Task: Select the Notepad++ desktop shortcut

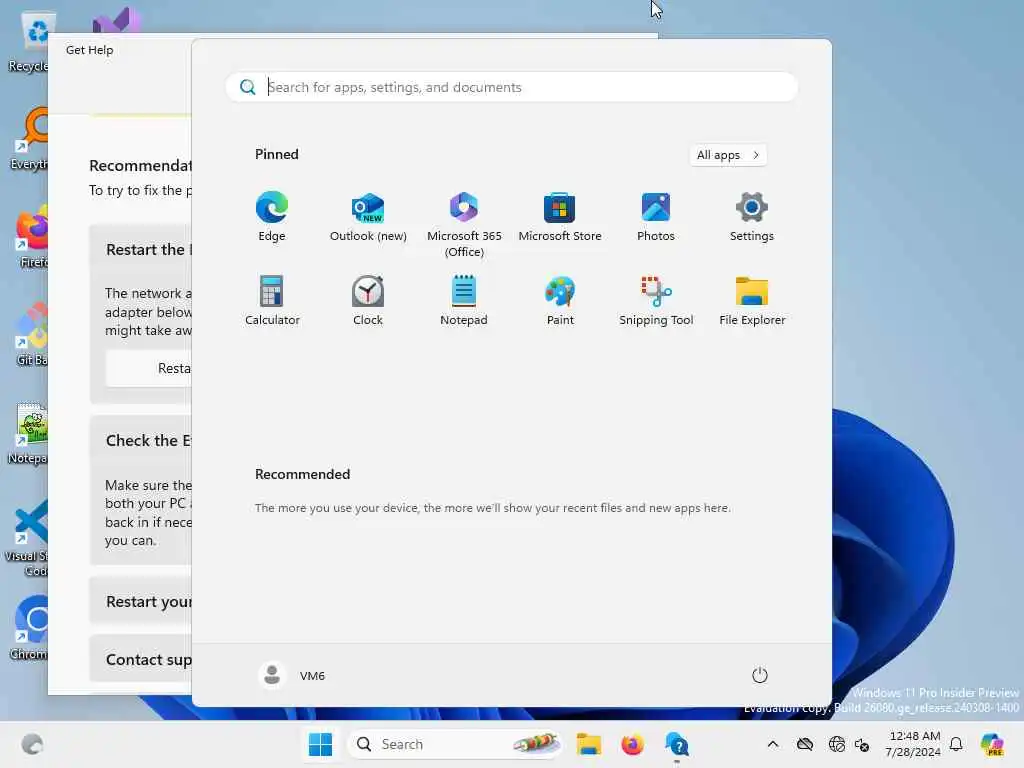Action: pyautogui.click(x=28, y=433)
